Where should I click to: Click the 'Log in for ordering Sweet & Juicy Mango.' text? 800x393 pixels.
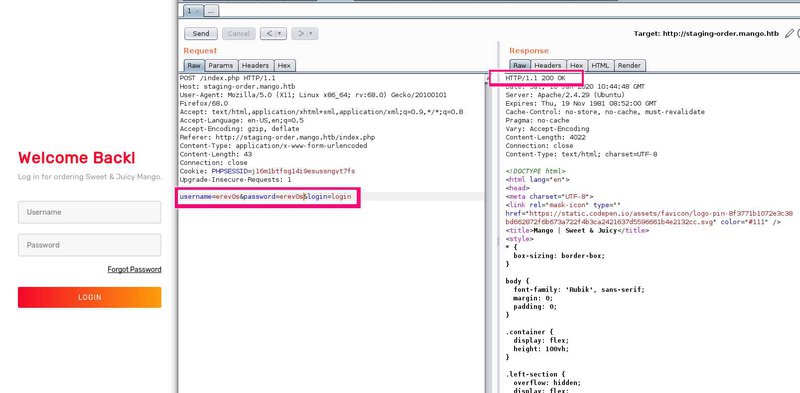coord(90,177)
